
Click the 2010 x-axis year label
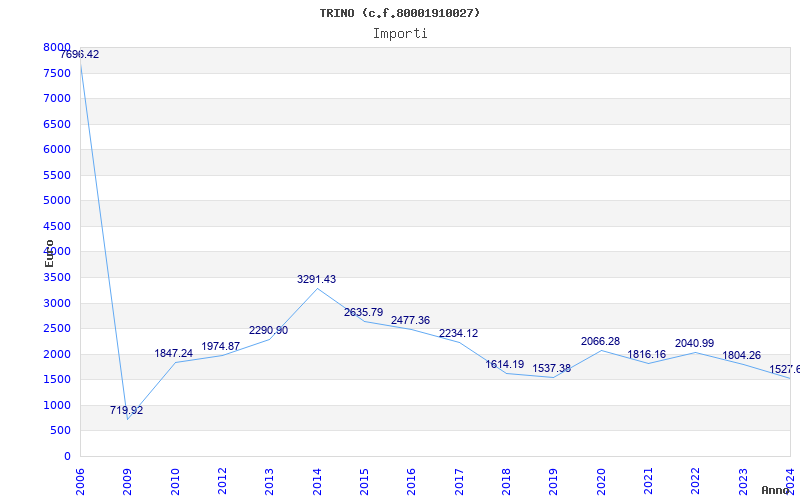[x=175, y=482]
